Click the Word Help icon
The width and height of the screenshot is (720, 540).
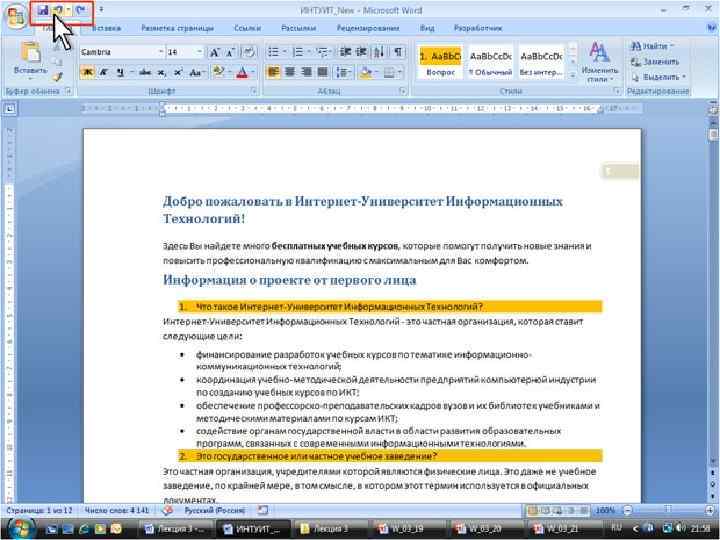tap(712, 28)
